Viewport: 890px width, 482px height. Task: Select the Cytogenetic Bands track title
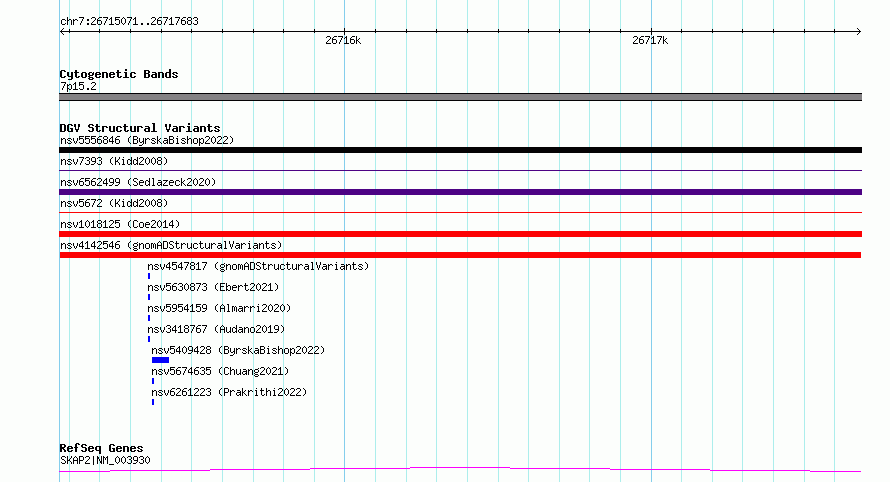pyautogui.click(x=119, y=74)
